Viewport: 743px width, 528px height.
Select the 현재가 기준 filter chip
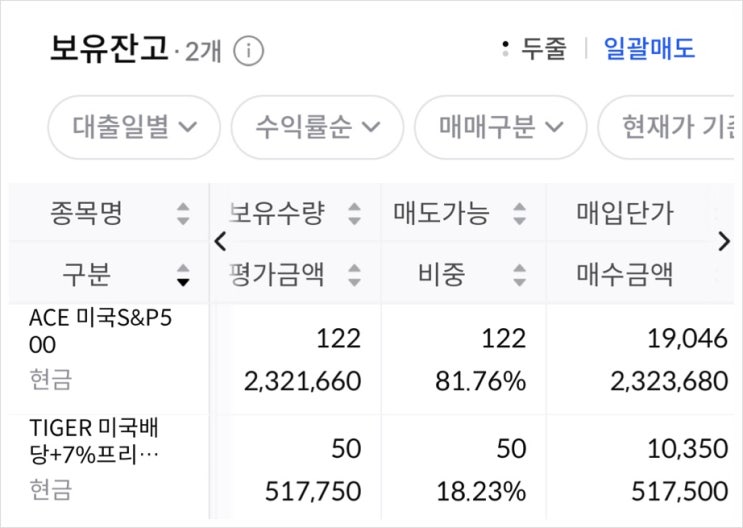click(x=666, y=127)
